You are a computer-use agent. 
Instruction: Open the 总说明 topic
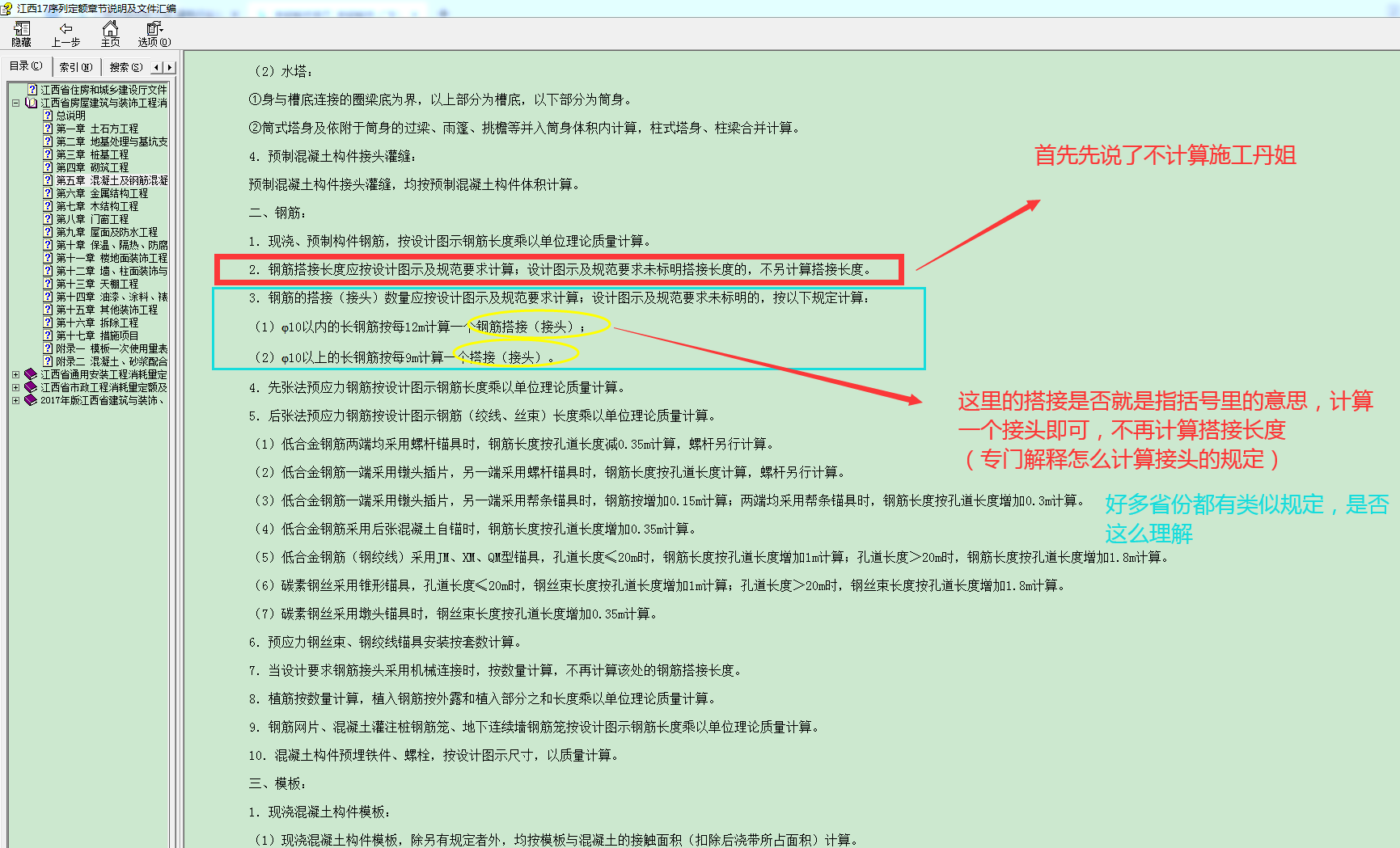(70, 116)
